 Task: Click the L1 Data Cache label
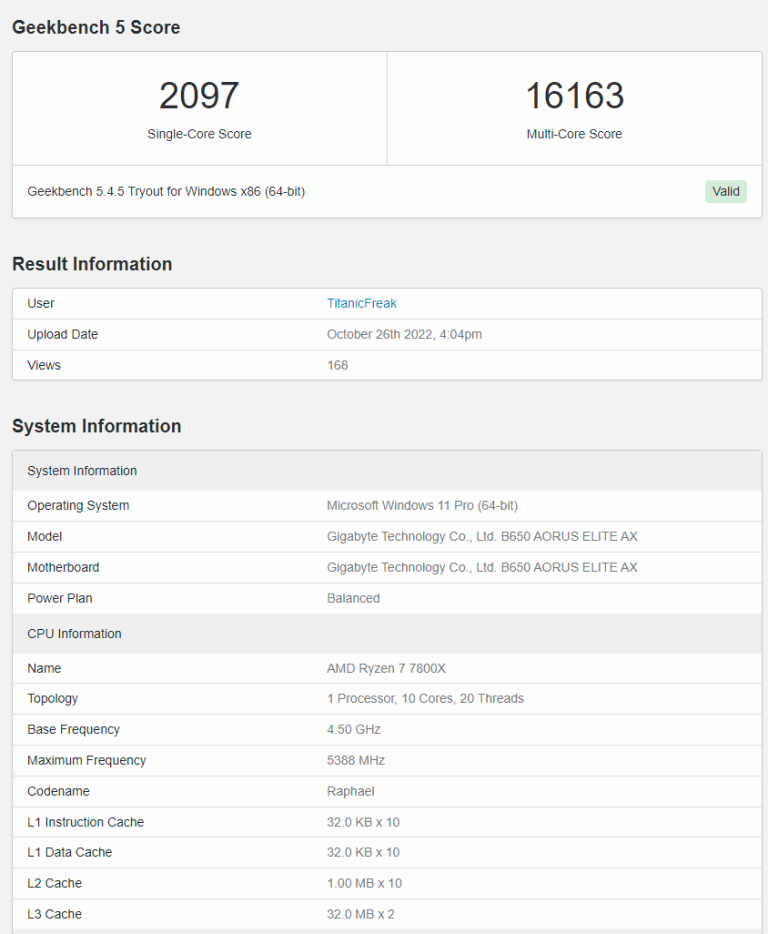tap(69, 852)
